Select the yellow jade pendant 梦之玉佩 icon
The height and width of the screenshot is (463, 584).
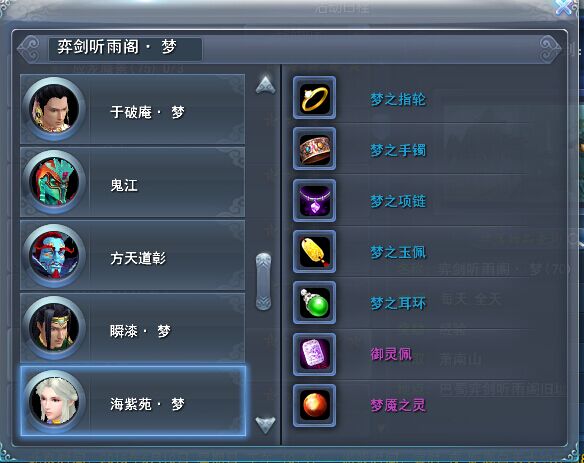pyautogui.click(x=314, y=251)
